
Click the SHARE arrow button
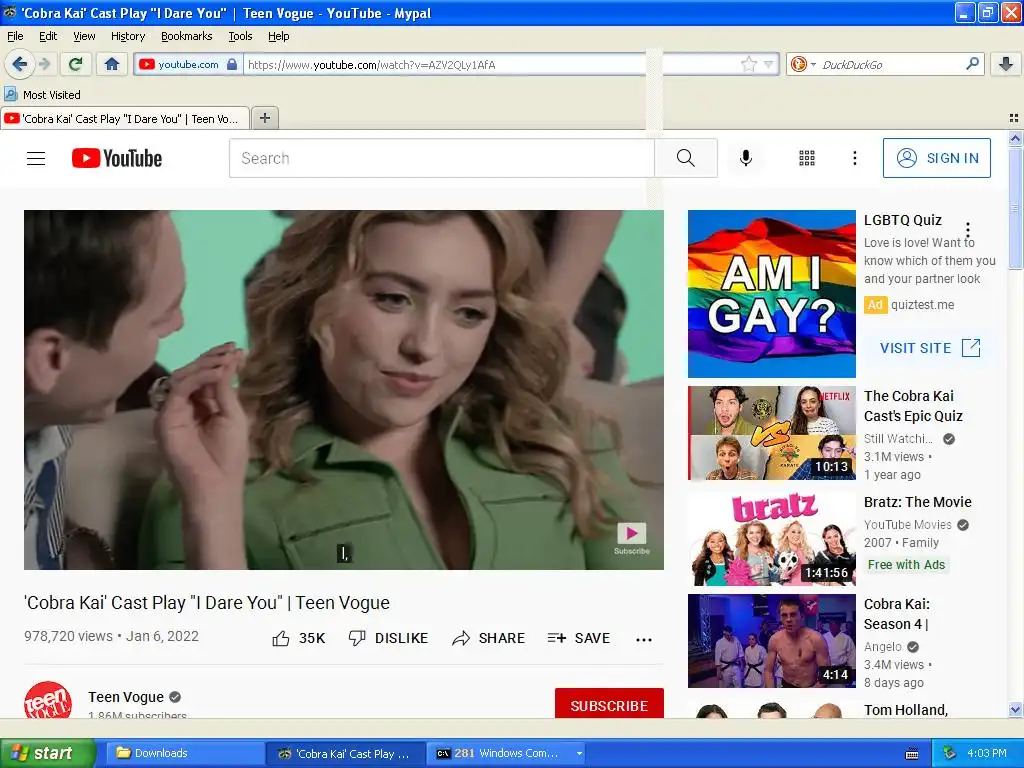pos(488,638)
